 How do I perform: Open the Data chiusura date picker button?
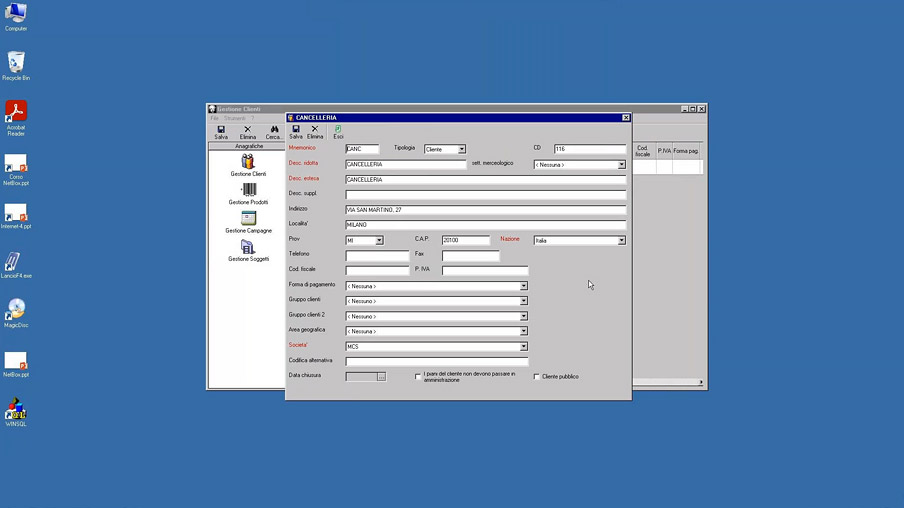pos(382,377)
